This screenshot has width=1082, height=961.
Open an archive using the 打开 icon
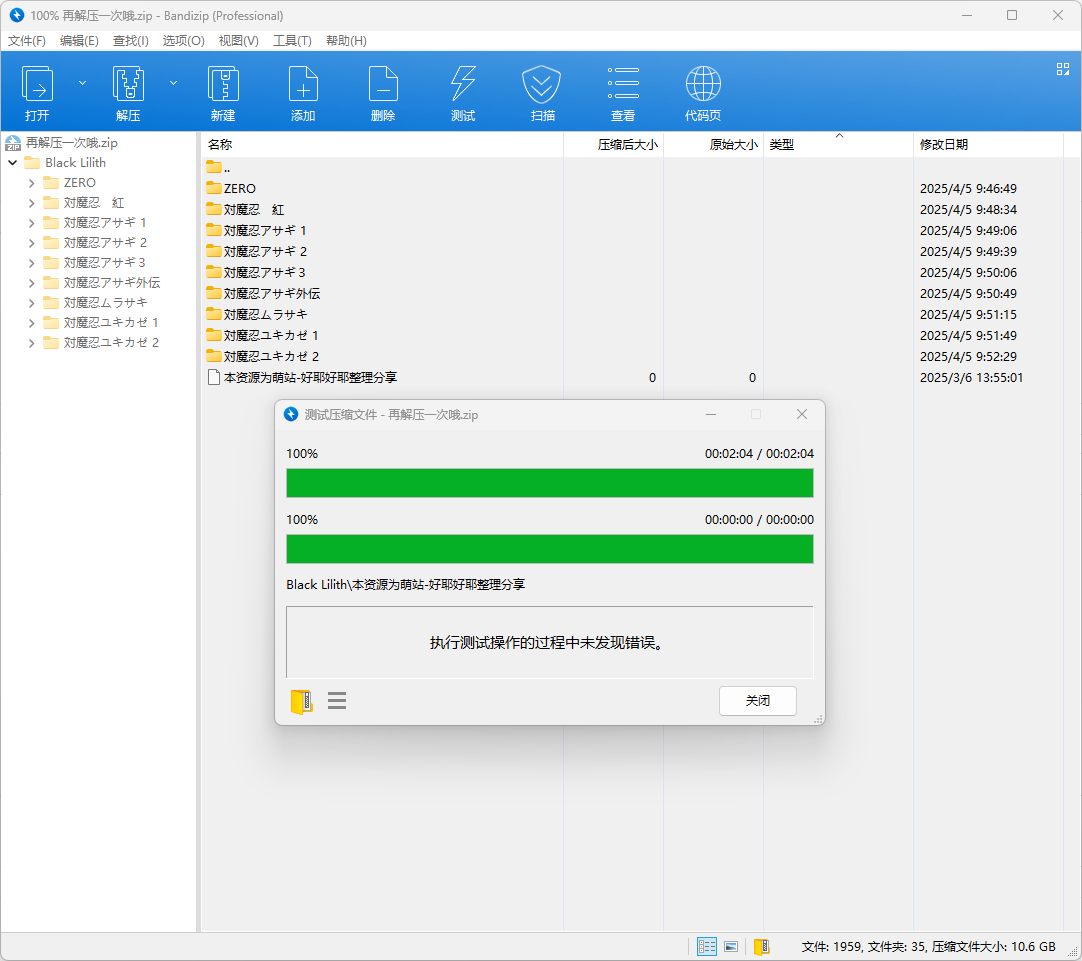click(38, 90)
